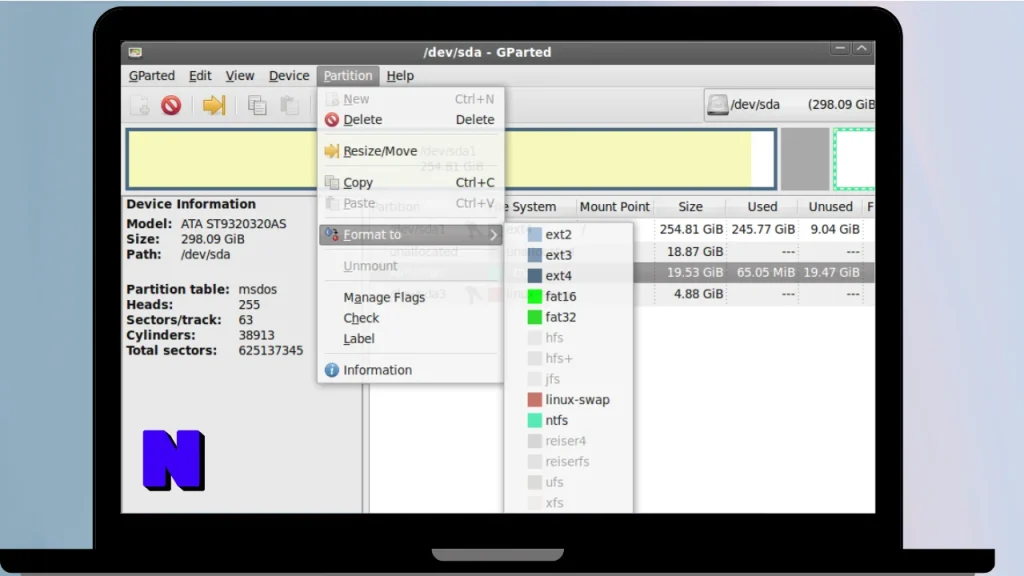This screenshot has width=1024, height=576.
Task: Choose Copy from the Partition menu
Action: (410, 182)
